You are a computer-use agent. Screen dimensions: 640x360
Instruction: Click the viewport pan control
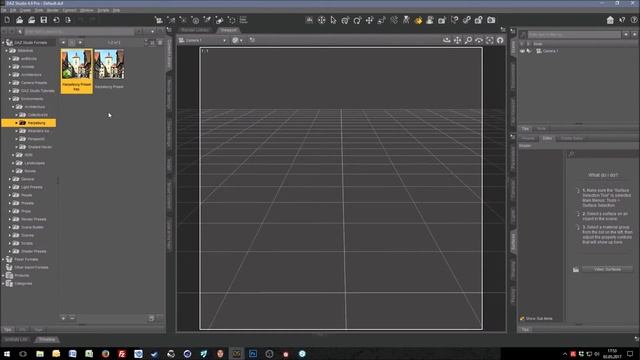click(x=458, y=40)
